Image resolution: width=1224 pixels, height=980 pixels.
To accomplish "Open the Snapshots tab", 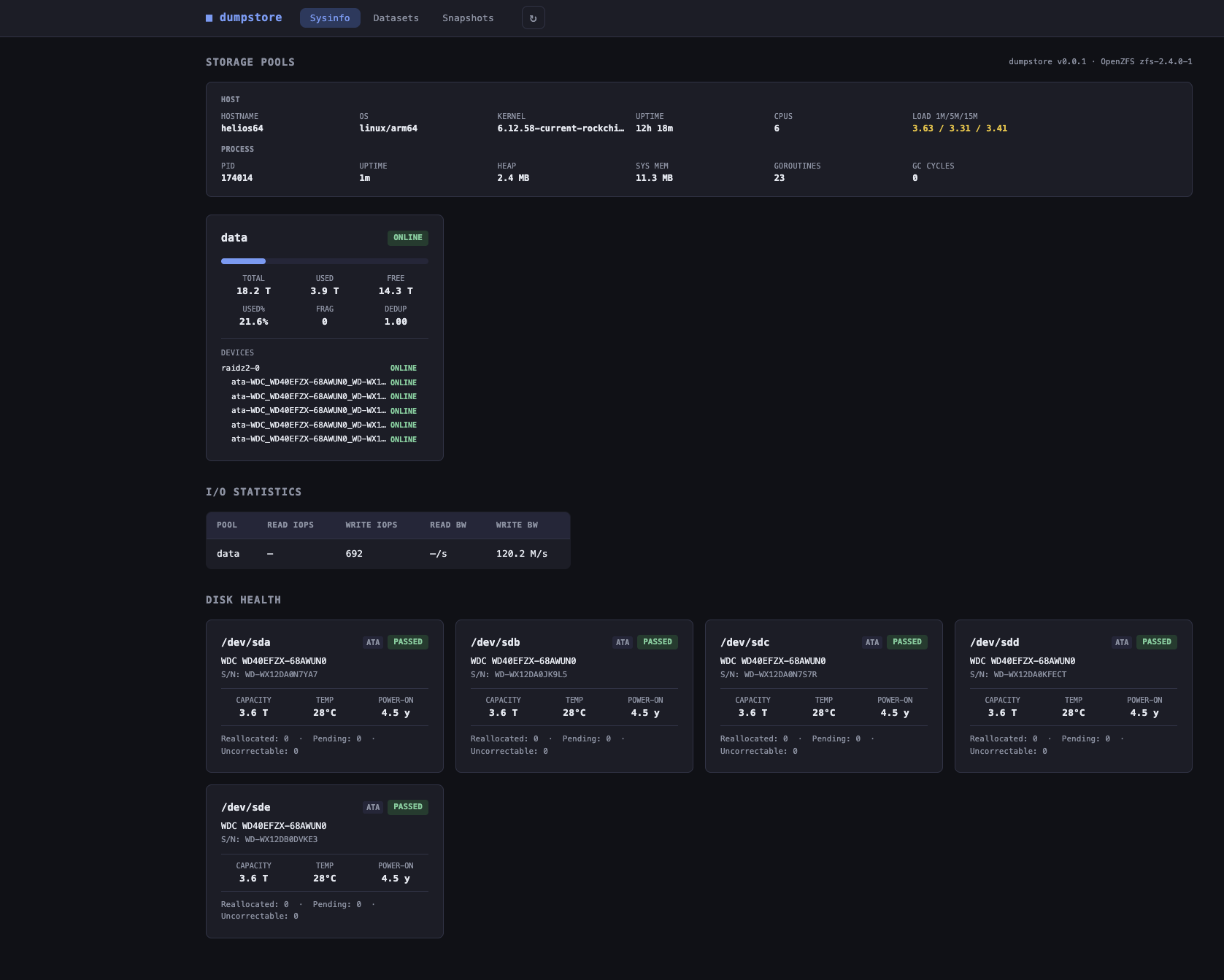I will coord(467,18).
